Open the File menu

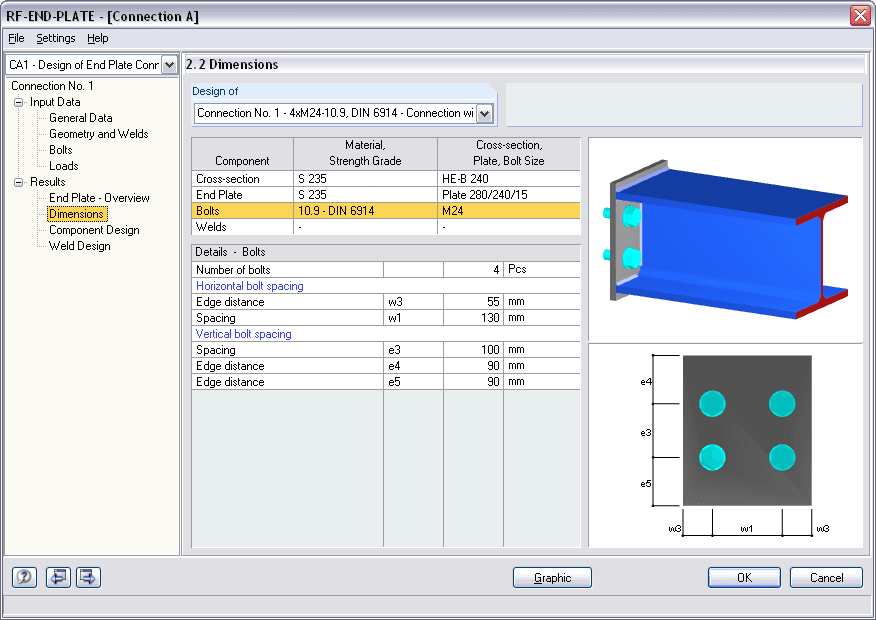16,38
